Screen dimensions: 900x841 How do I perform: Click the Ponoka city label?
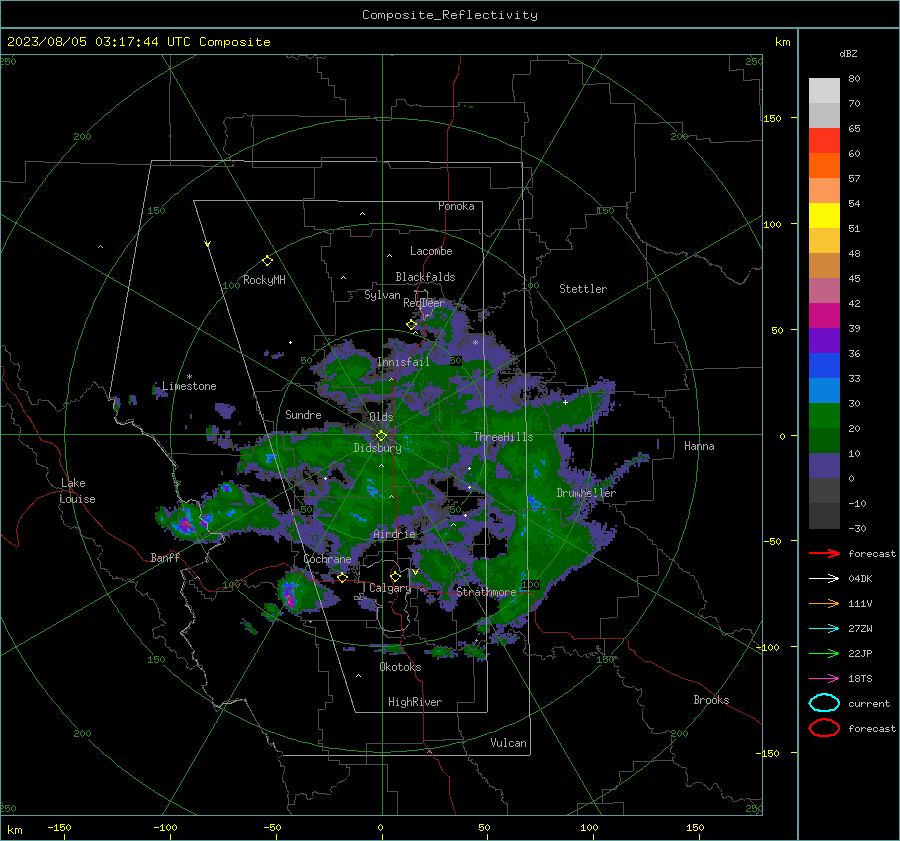tap(456, 206)
